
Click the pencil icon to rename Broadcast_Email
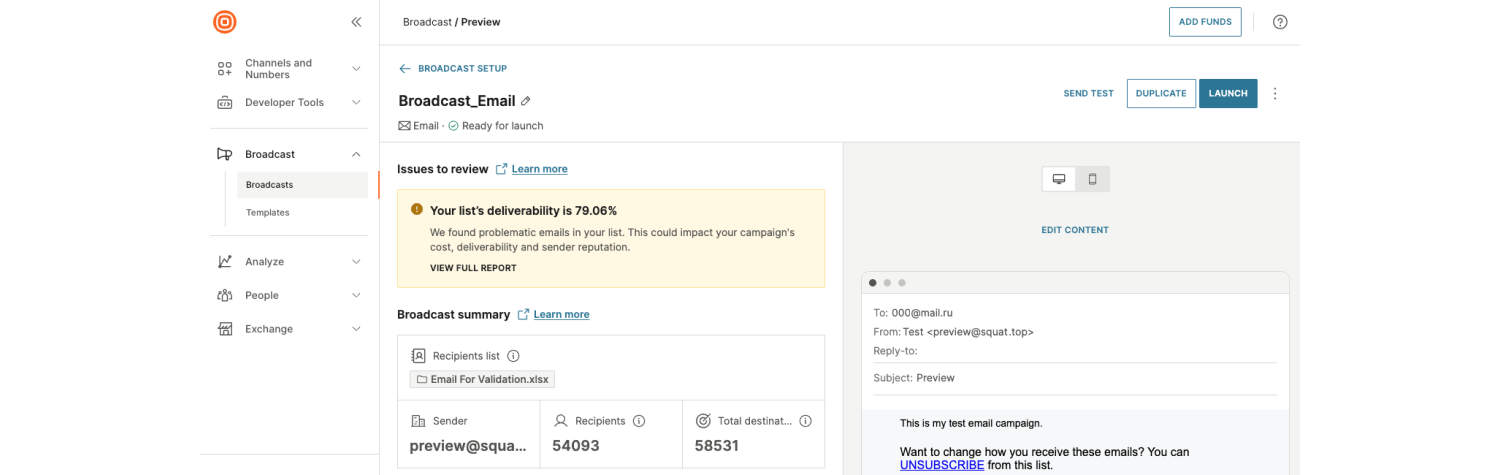click(526, 101)
